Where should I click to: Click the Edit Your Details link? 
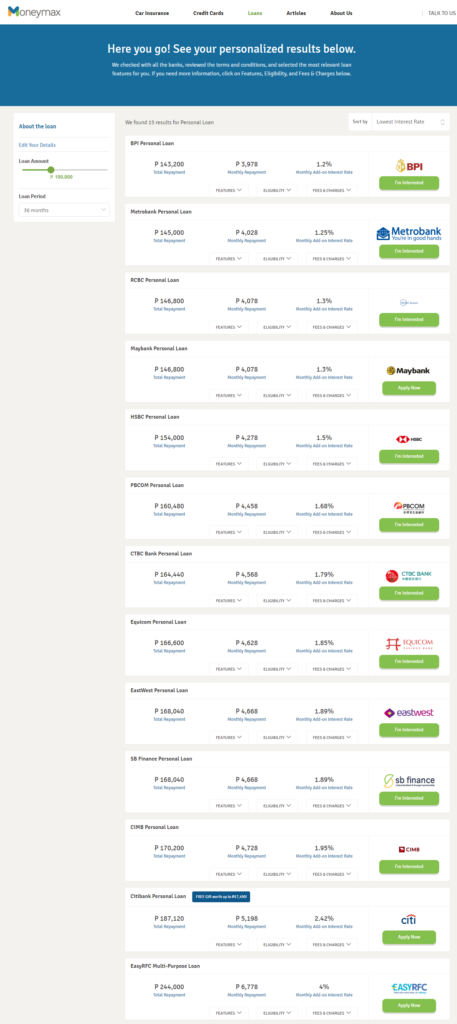coord(37,145)
